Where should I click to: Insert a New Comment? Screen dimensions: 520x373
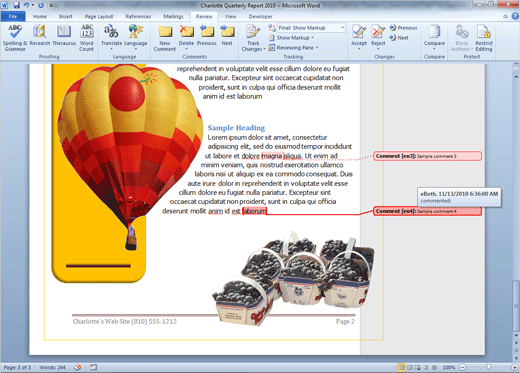[165, 38]
